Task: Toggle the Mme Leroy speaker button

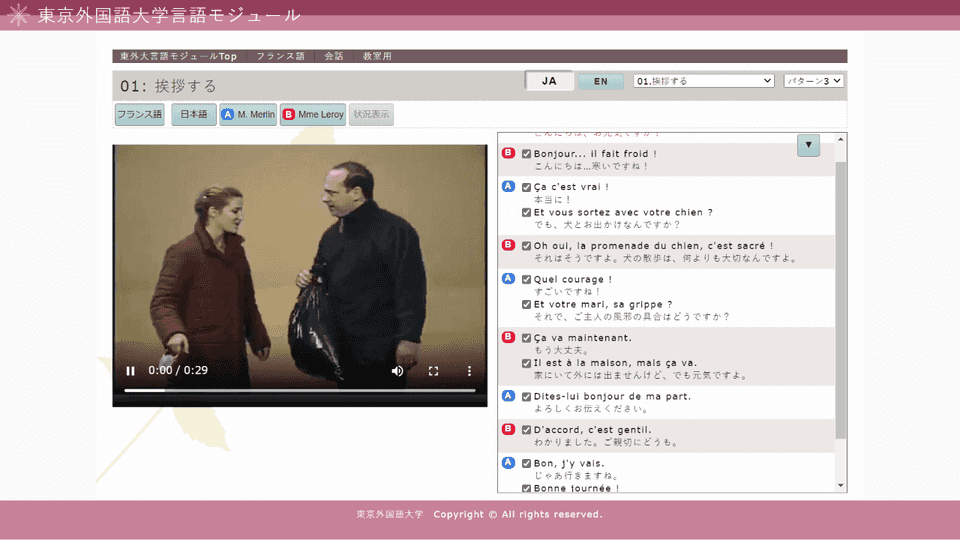Action: coord(312,115)
